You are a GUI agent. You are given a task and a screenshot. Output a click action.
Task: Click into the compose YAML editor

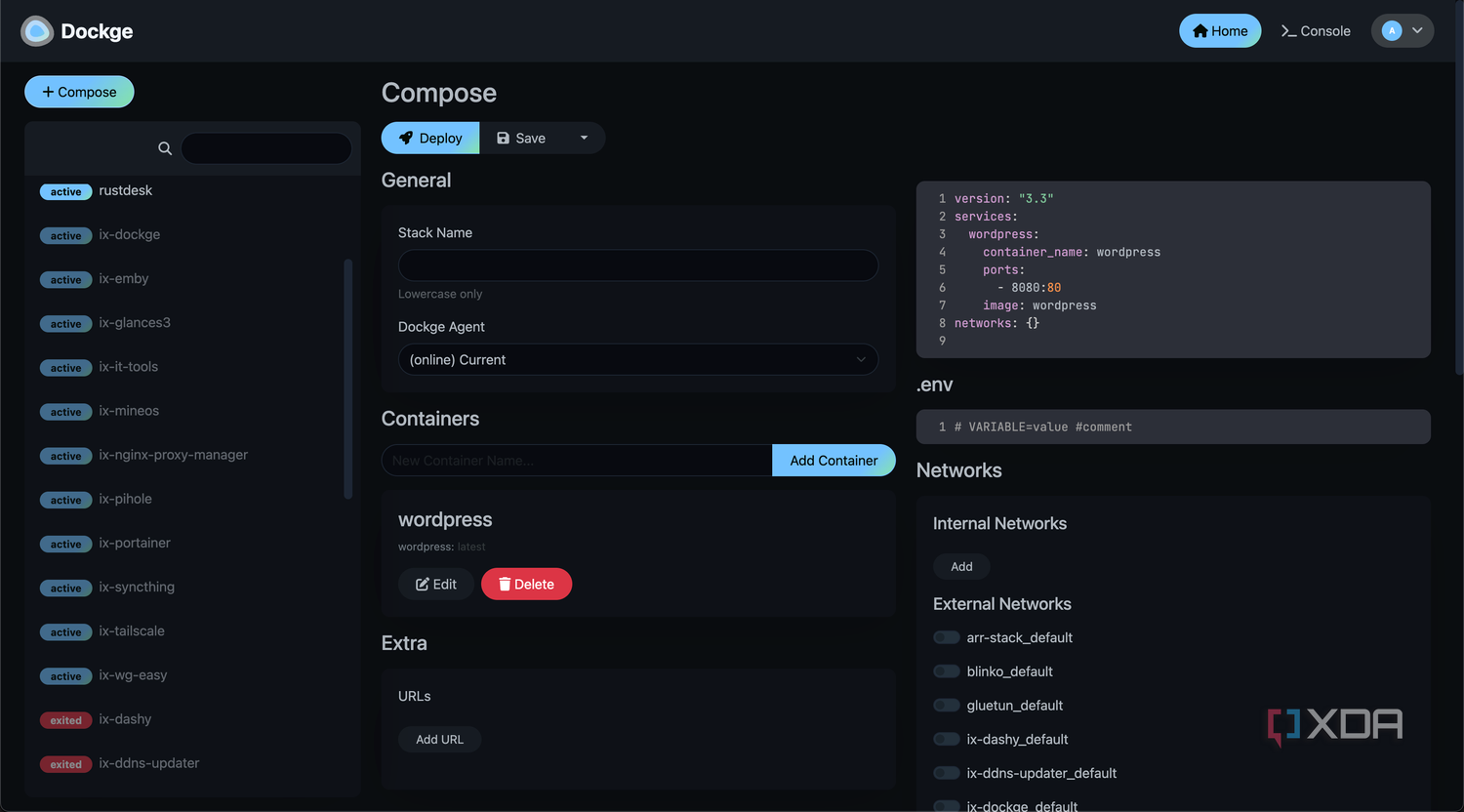[x=1173, y=269]
